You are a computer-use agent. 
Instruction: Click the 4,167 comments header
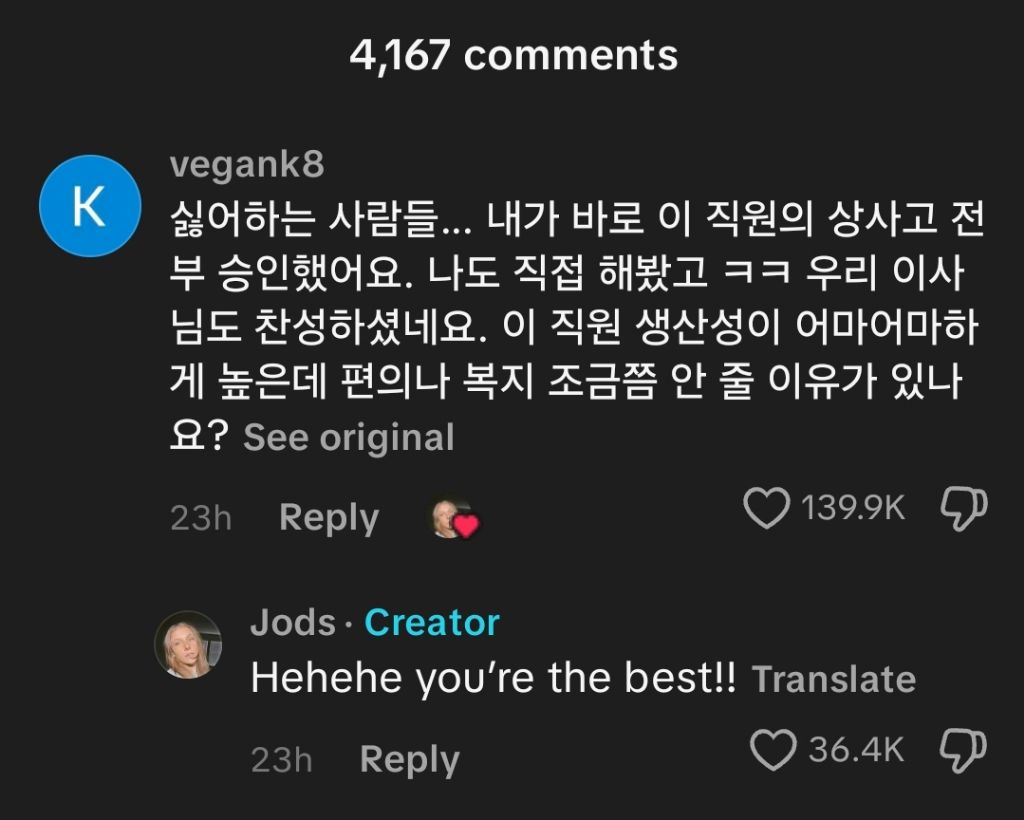point(513,56)
